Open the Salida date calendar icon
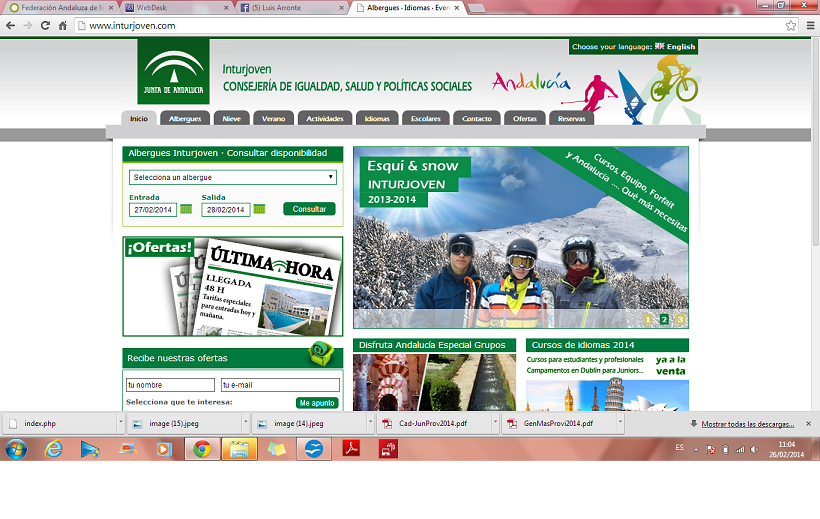Image resolution: width=820 pixels, height=519 pixels. [x=259, y=210]
